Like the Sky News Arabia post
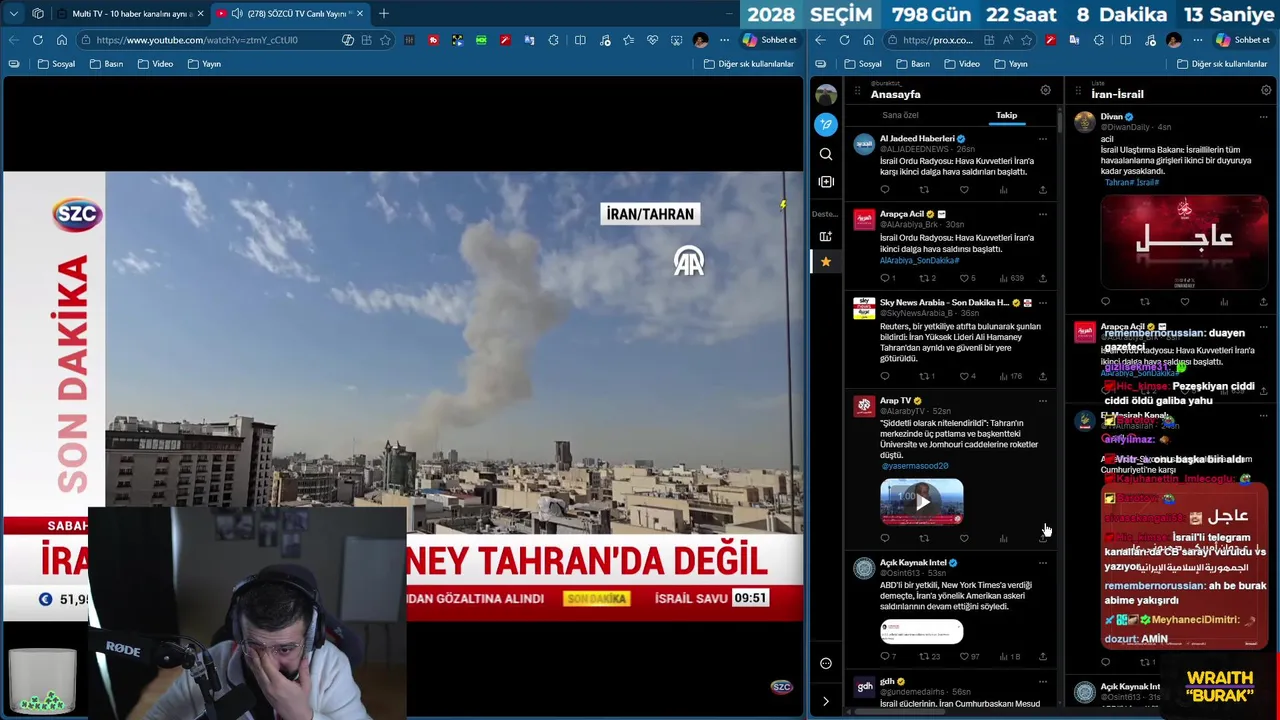 [967, 376]
